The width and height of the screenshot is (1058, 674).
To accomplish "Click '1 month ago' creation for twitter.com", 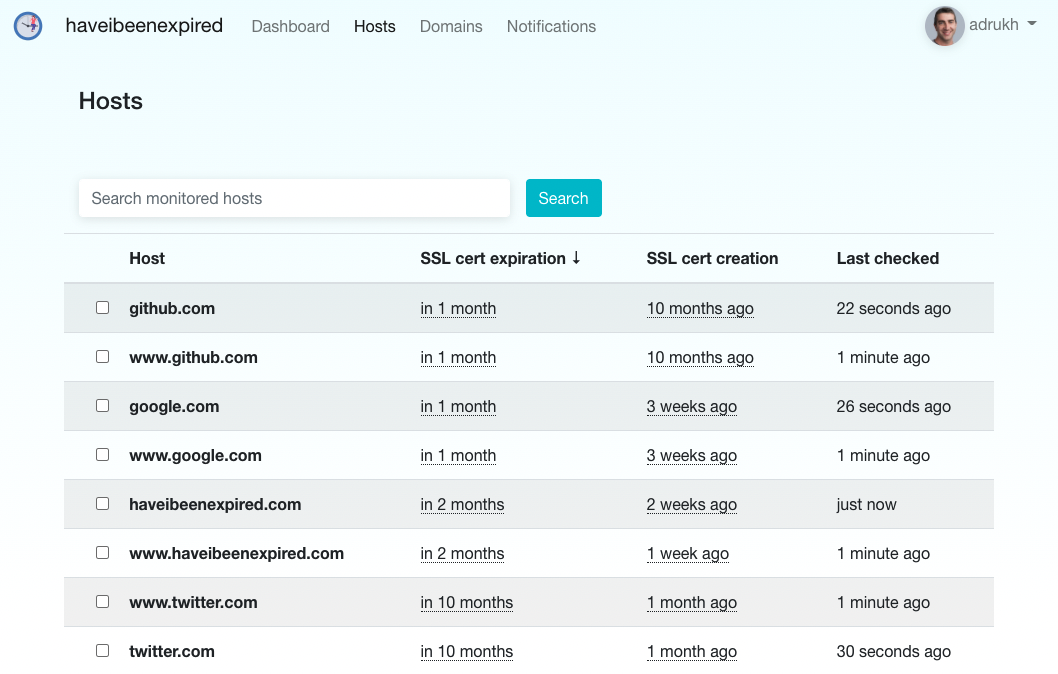I will click(692, 651).
